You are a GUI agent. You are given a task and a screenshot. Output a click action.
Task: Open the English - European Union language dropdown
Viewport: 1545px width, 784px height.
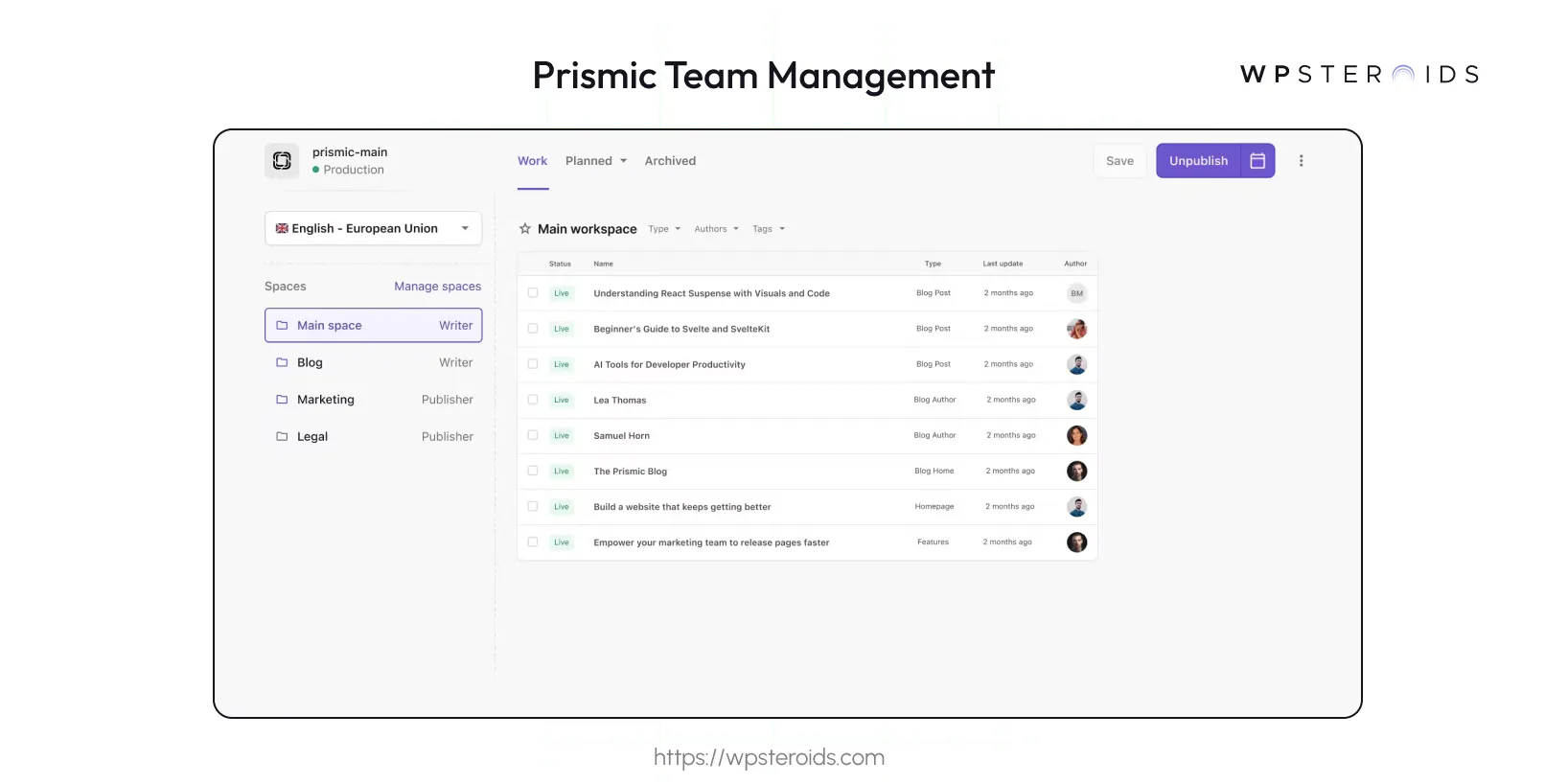click(x=373, y=228)
